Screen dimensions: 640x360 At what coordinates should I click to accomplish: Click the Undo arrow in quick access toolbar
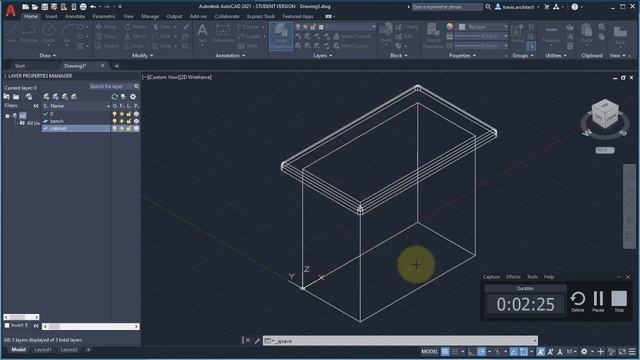[93, 7]
